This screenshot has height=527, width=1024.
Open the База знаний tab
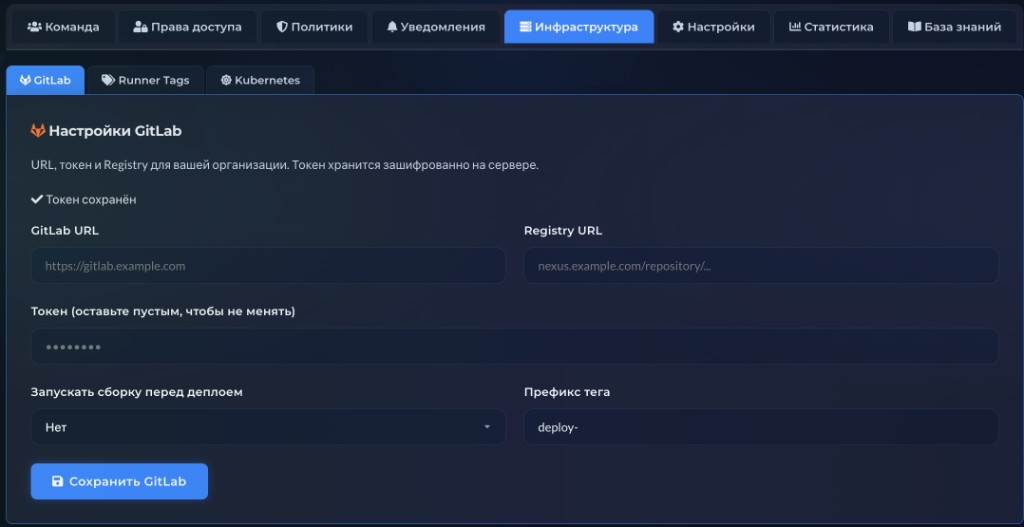[x=954, y=27]
